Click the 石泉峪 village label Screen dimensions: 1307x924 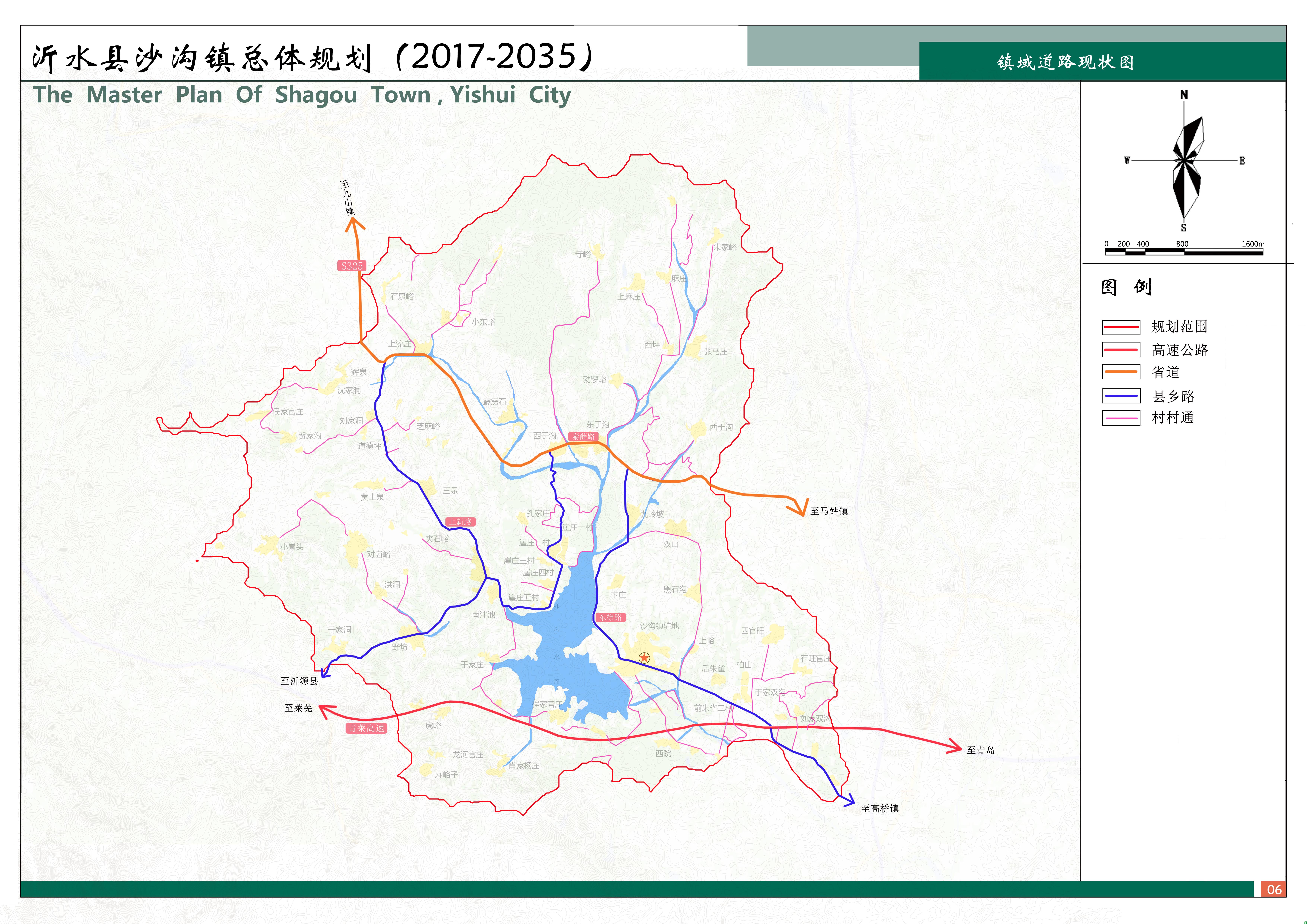402,296
